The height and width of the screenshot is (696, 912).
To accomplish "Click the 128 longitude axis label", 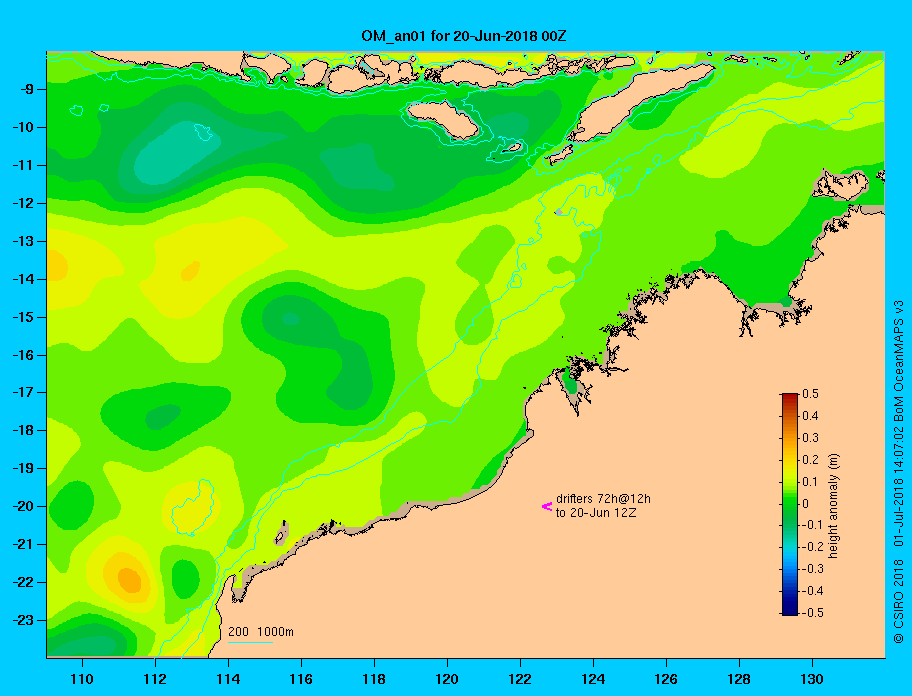I will coord(739,679).
